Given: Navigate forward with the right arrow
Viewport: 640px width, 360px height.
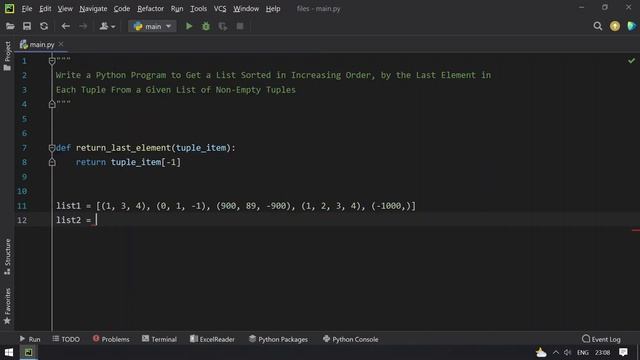Looking at the screenshot, I should point(83,27).
